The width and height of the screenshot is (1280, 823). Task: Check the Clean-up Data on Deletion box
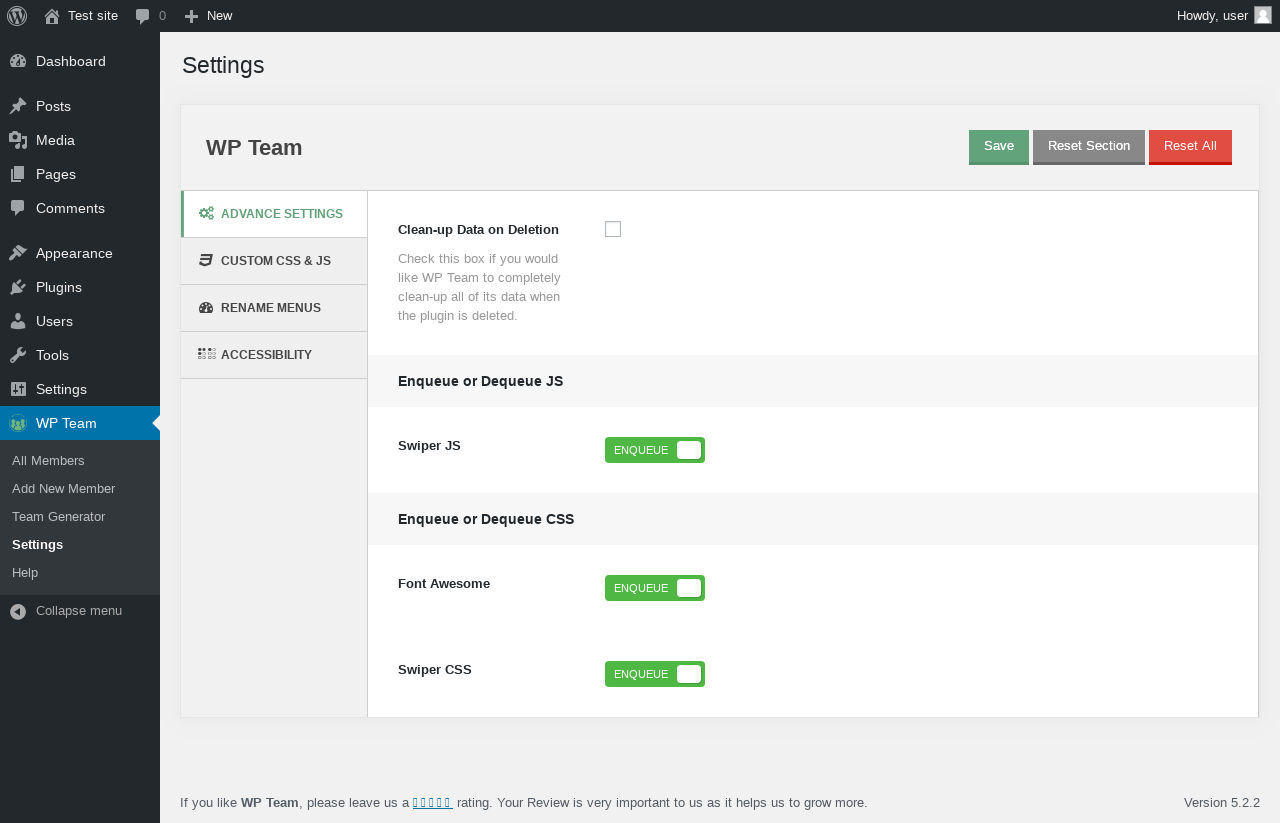pos(613,229)
